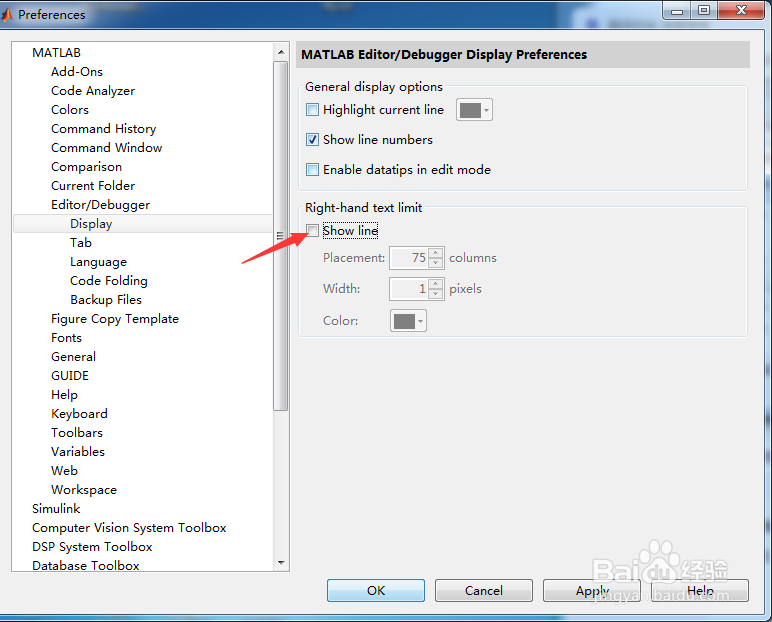Close the Preferences window
Screen dimensions: 772x622
coord(741,10)
